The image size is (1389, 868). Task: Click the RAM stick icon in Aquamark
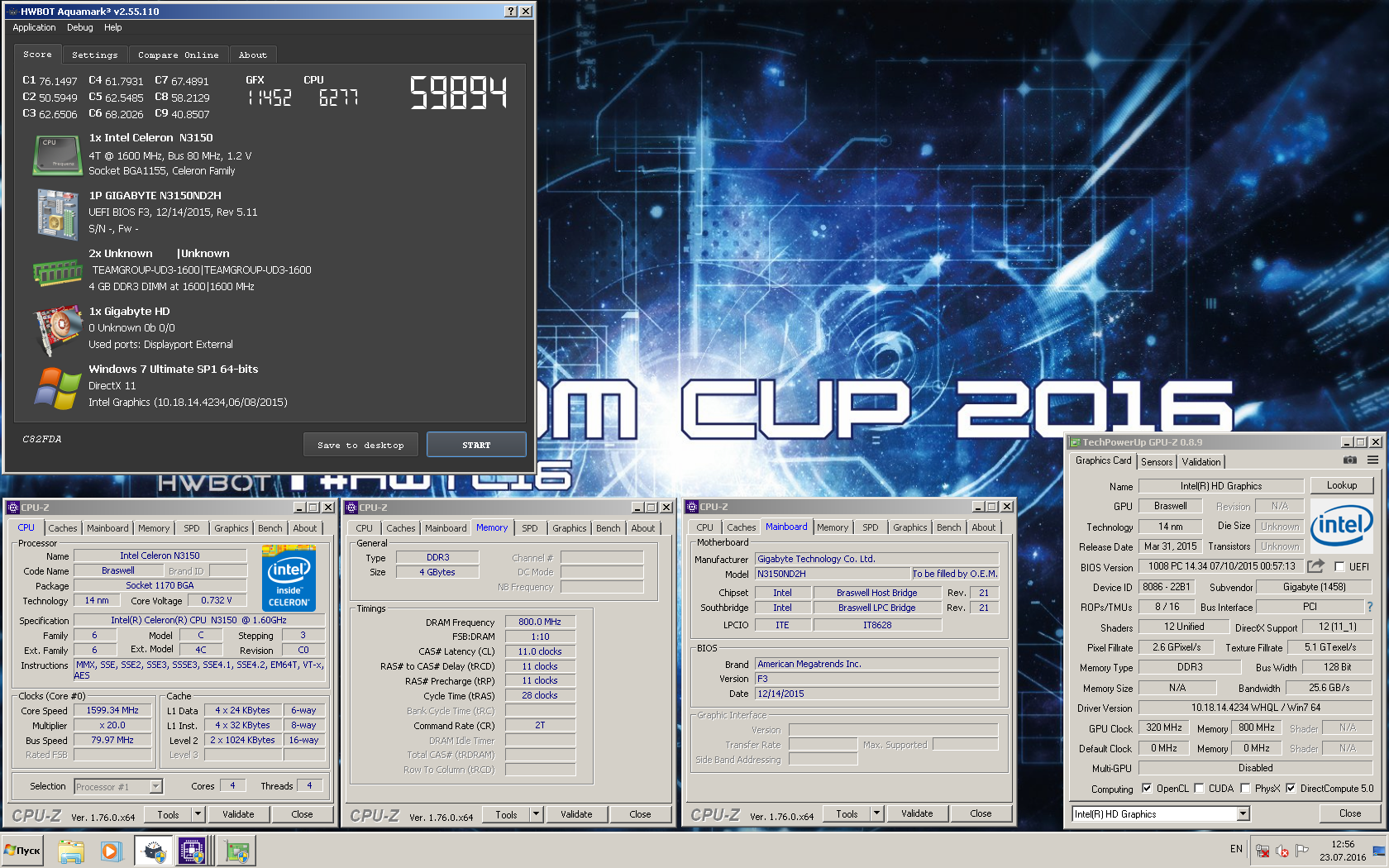pyautogui.click(x=57, y=272)
